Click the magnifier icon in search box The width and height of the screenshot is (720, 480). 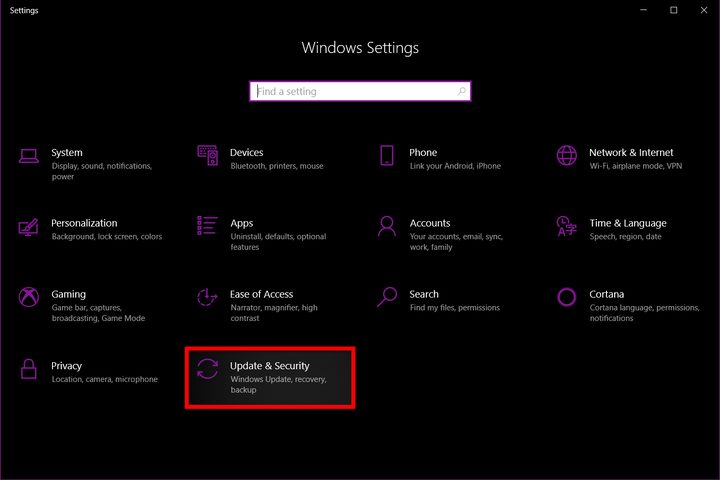click(461, 91)
